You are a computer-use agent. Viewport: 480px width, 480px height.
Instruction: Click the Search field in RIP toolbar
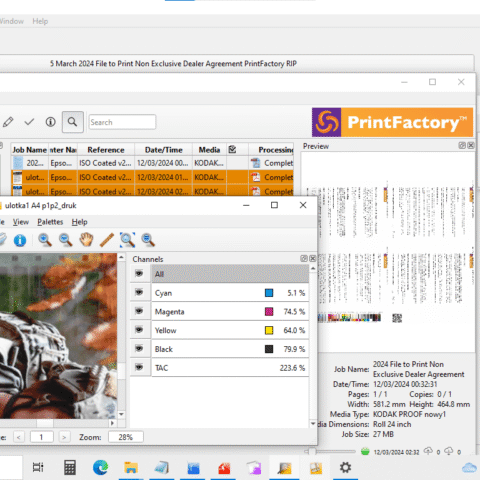tap(122, 122)
